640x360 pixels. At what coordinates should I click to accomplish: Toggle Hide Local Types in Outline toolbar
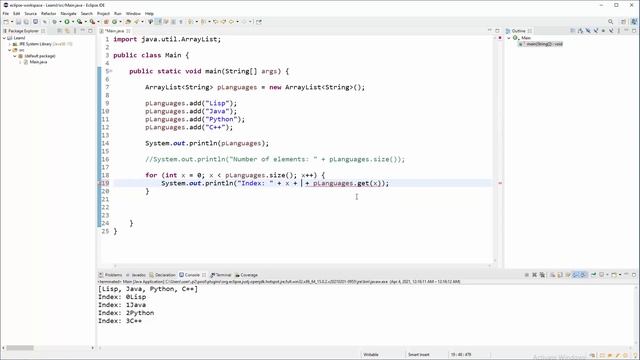click(x=611, y=31)
